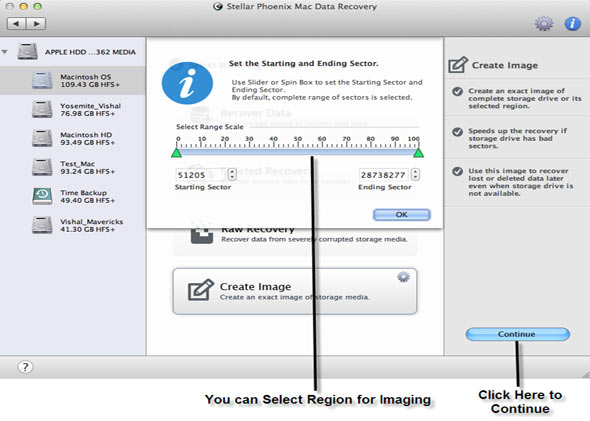Click the blue range scale bar

point(297,152)
